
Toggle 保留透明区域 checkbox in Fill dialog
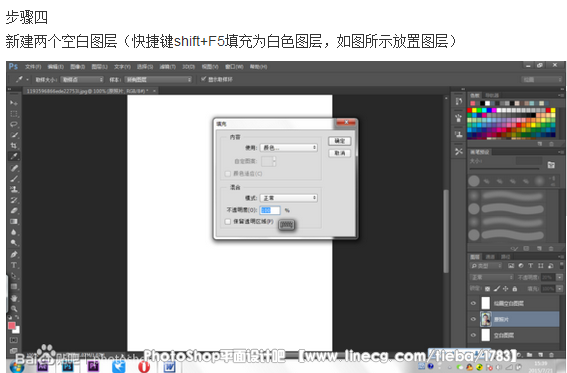pyautogui.click(x=228, y=222)
